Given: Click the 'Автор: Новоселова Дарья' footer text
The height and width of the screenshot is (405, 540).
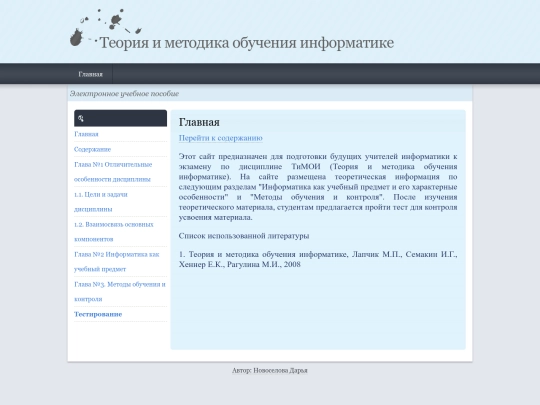Looking at the screenshot, I should coord(270,371).
